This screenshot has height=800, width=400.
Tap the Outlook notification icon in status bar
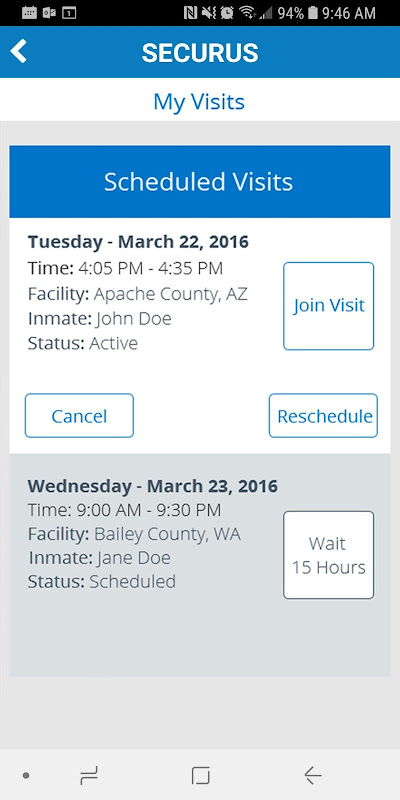tap(49, 13)
